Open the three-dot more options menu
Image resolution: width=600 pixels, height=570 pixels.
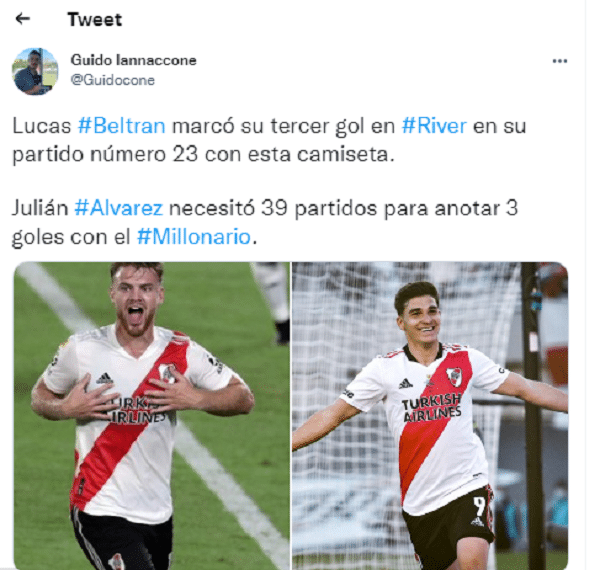click(x=560, y=61)
